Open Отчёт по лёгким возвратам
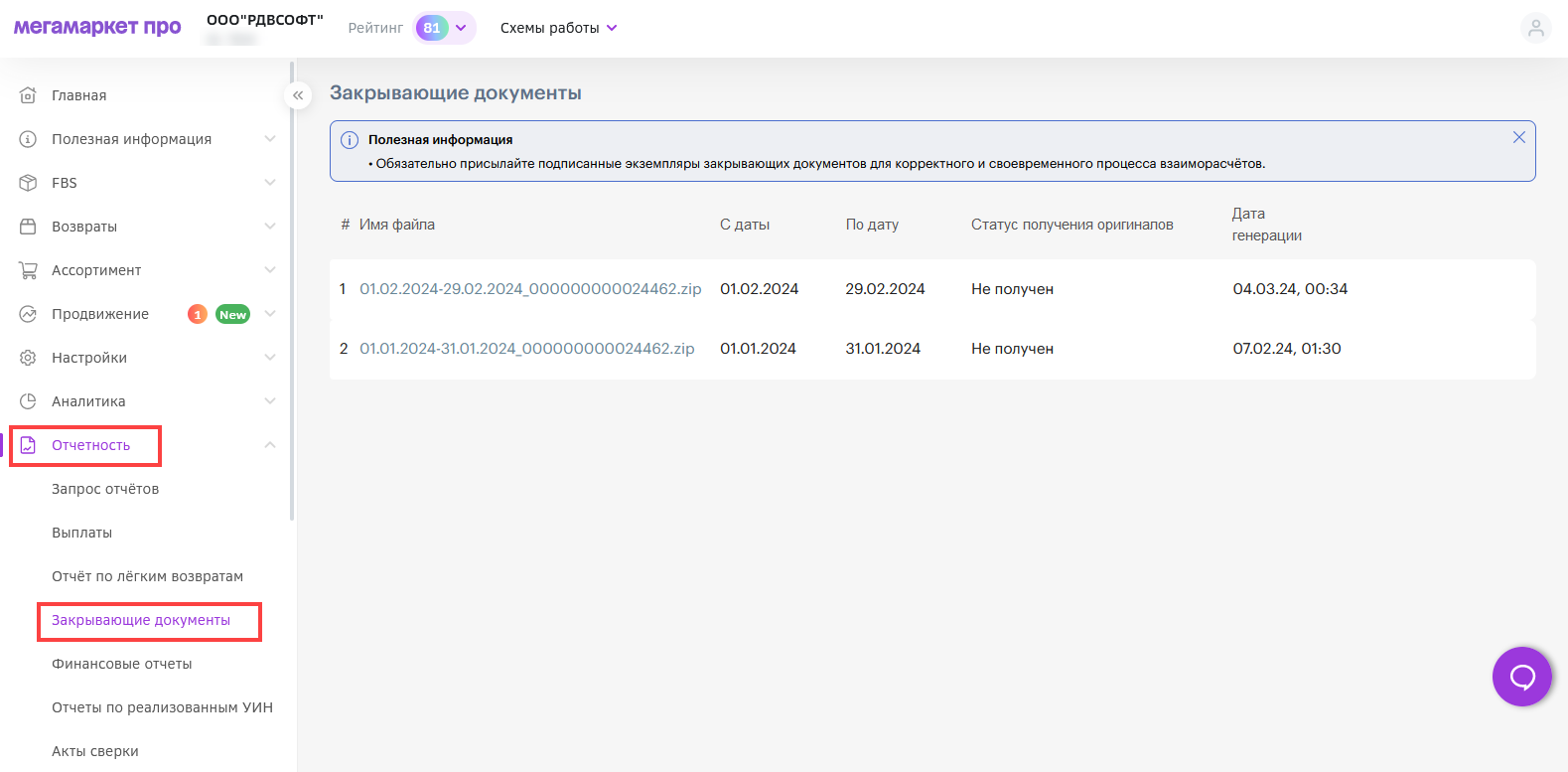Screen dimensions: 1568x772 click(x=147, y=576)
